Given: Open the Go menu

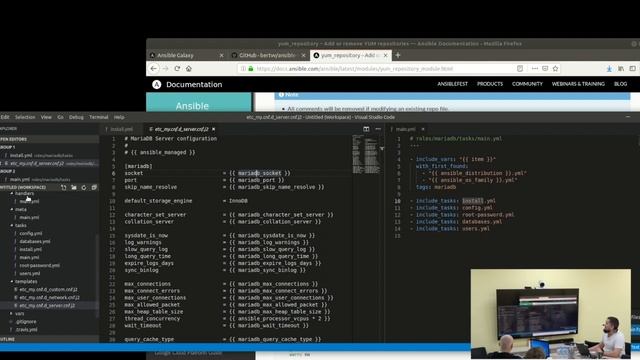Looking at the screenshot, I should (x=60, y=117).
